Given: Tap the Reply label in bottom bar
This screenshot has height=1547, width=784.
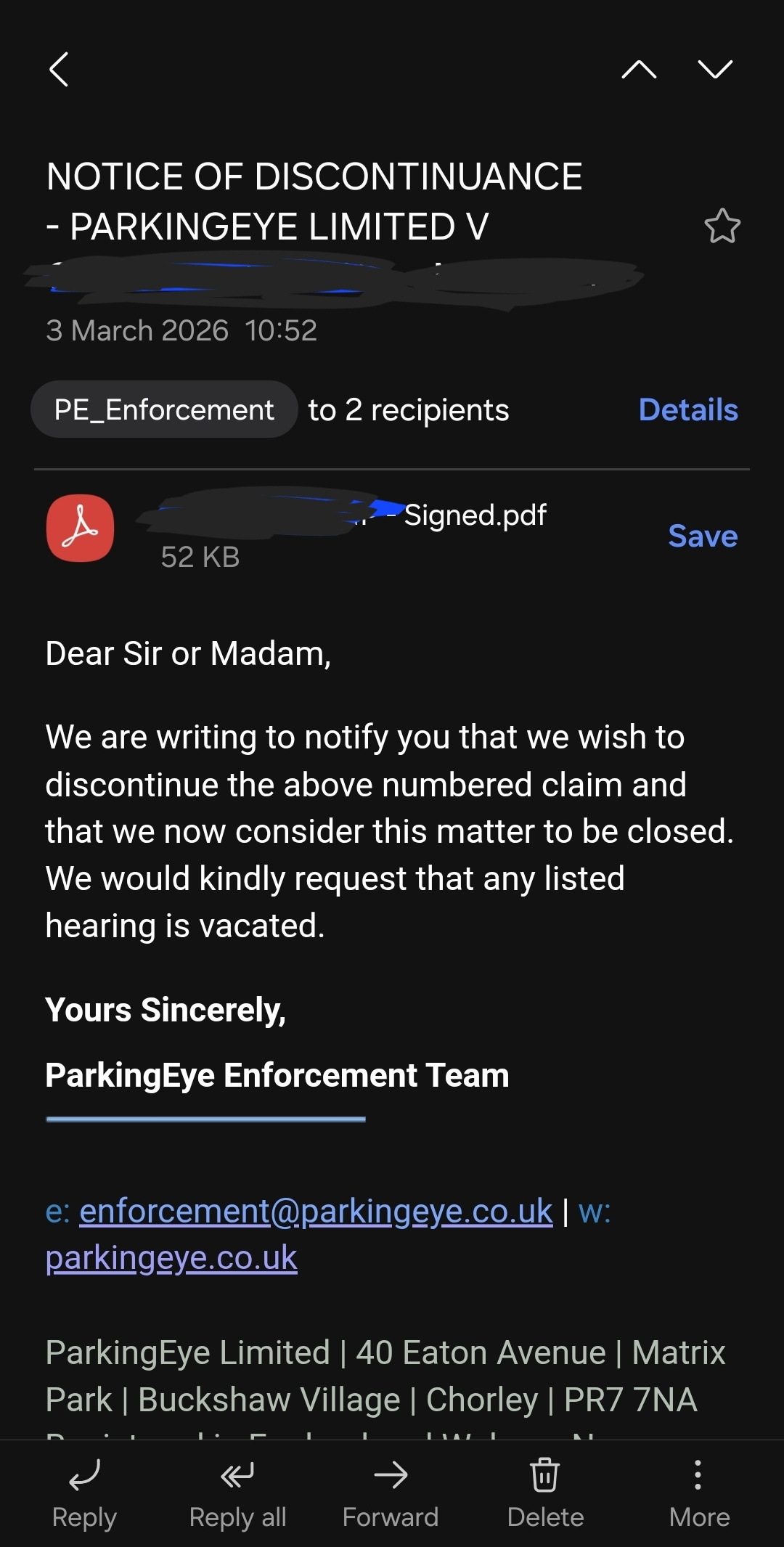Looking at the screenshot, I should point(84,1517).
